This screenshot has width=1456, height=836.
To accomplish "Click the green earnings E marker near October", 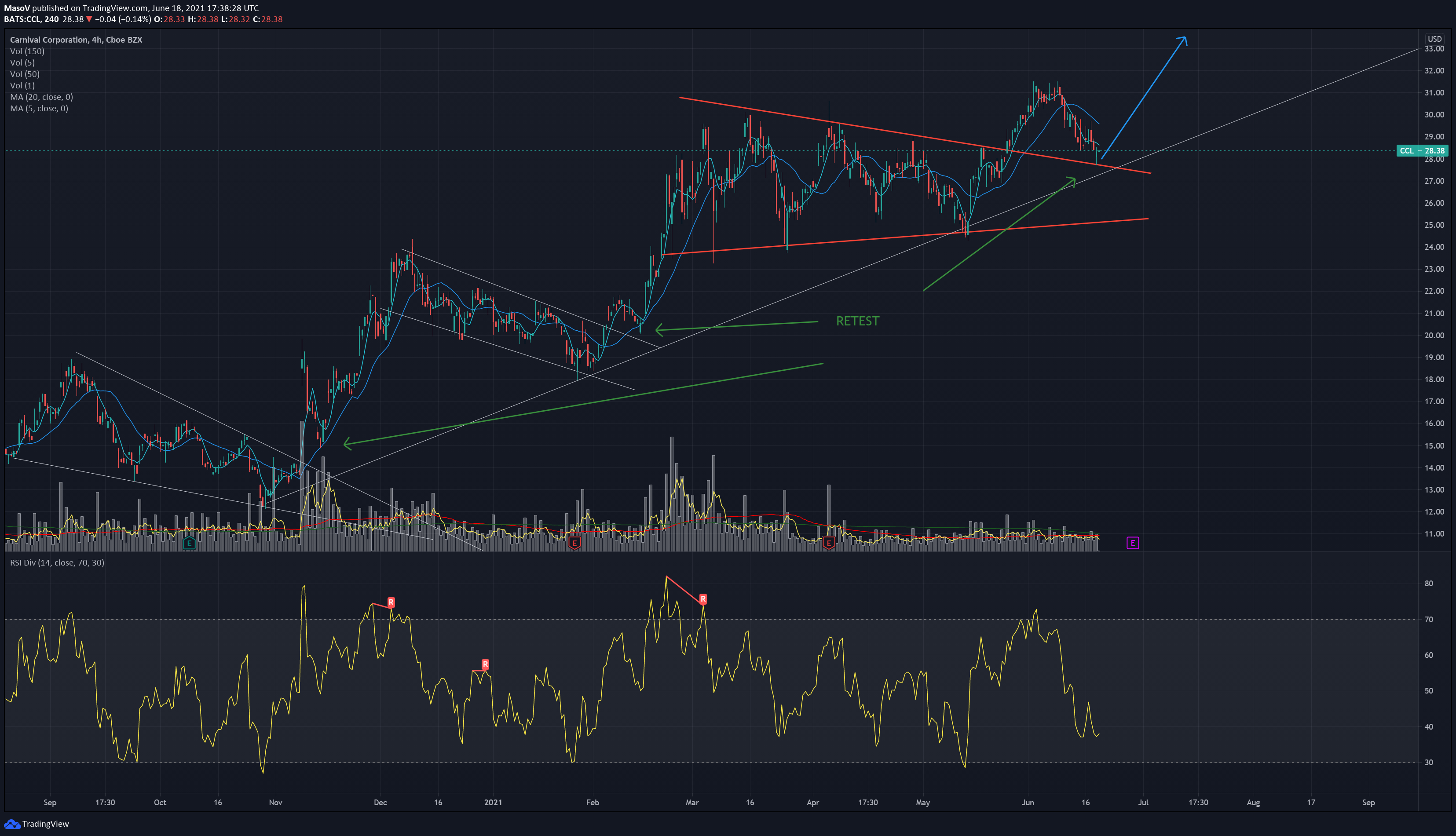I will click(x=189, y=543).
